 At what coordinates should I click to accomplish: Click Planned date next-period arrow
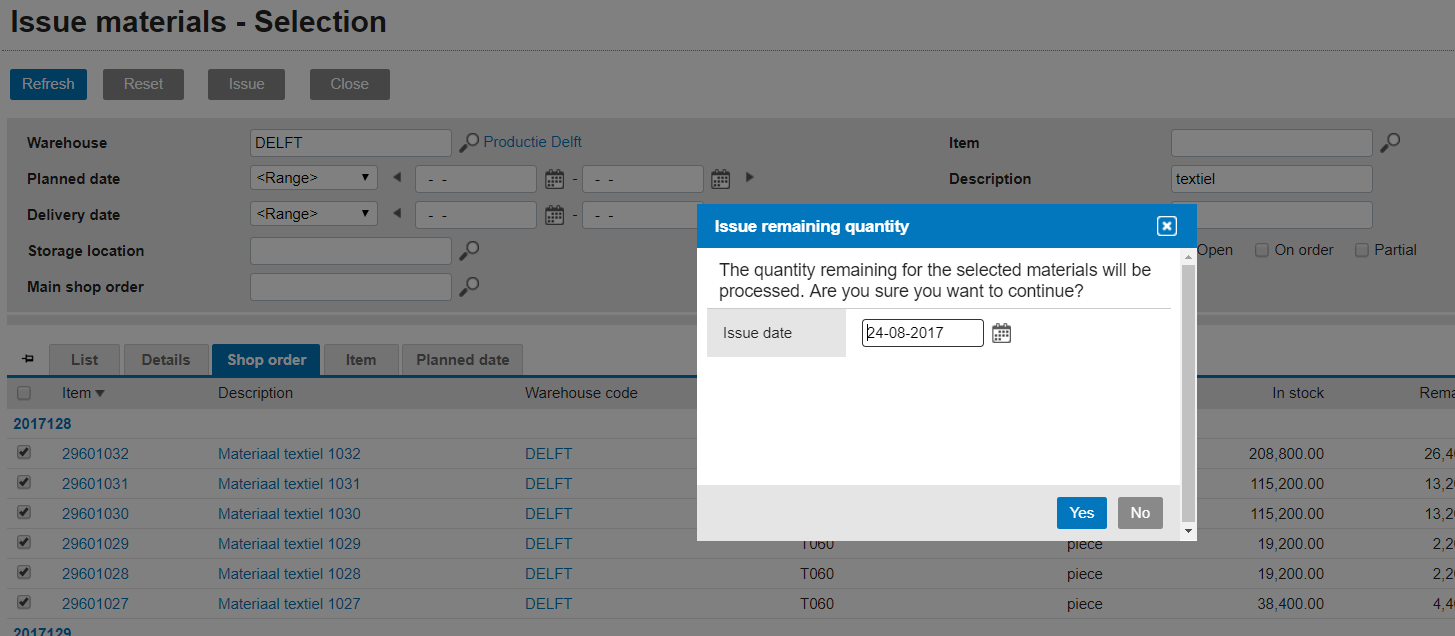coord(749,178)
